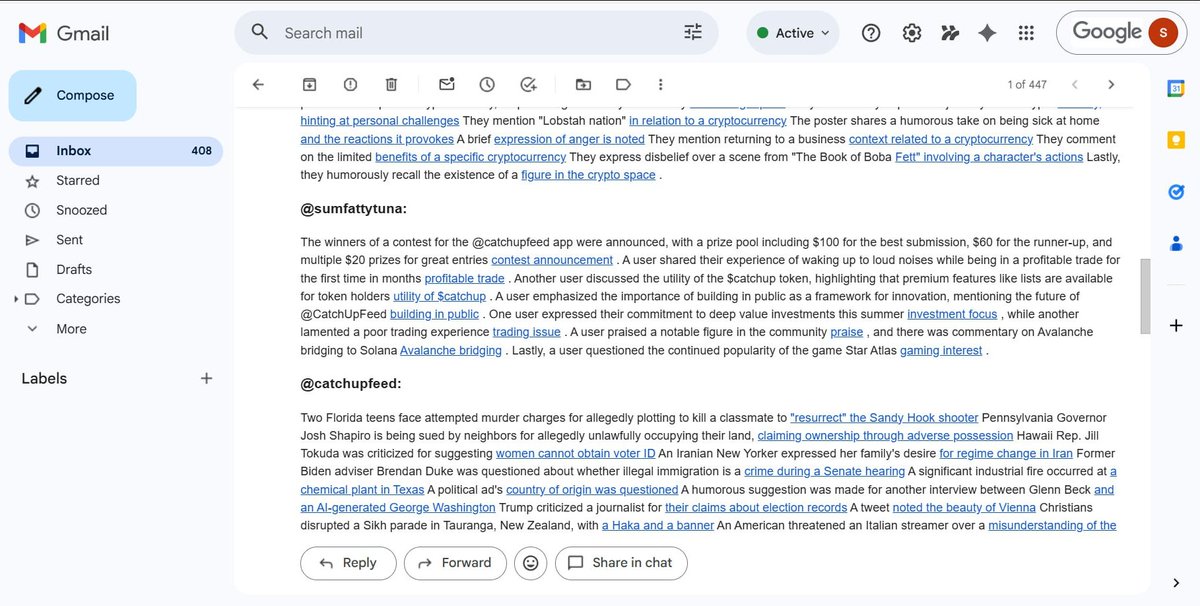Hide side panel chevron
The width and height of the screenshot is (1200, 606).
point(1176,582)
